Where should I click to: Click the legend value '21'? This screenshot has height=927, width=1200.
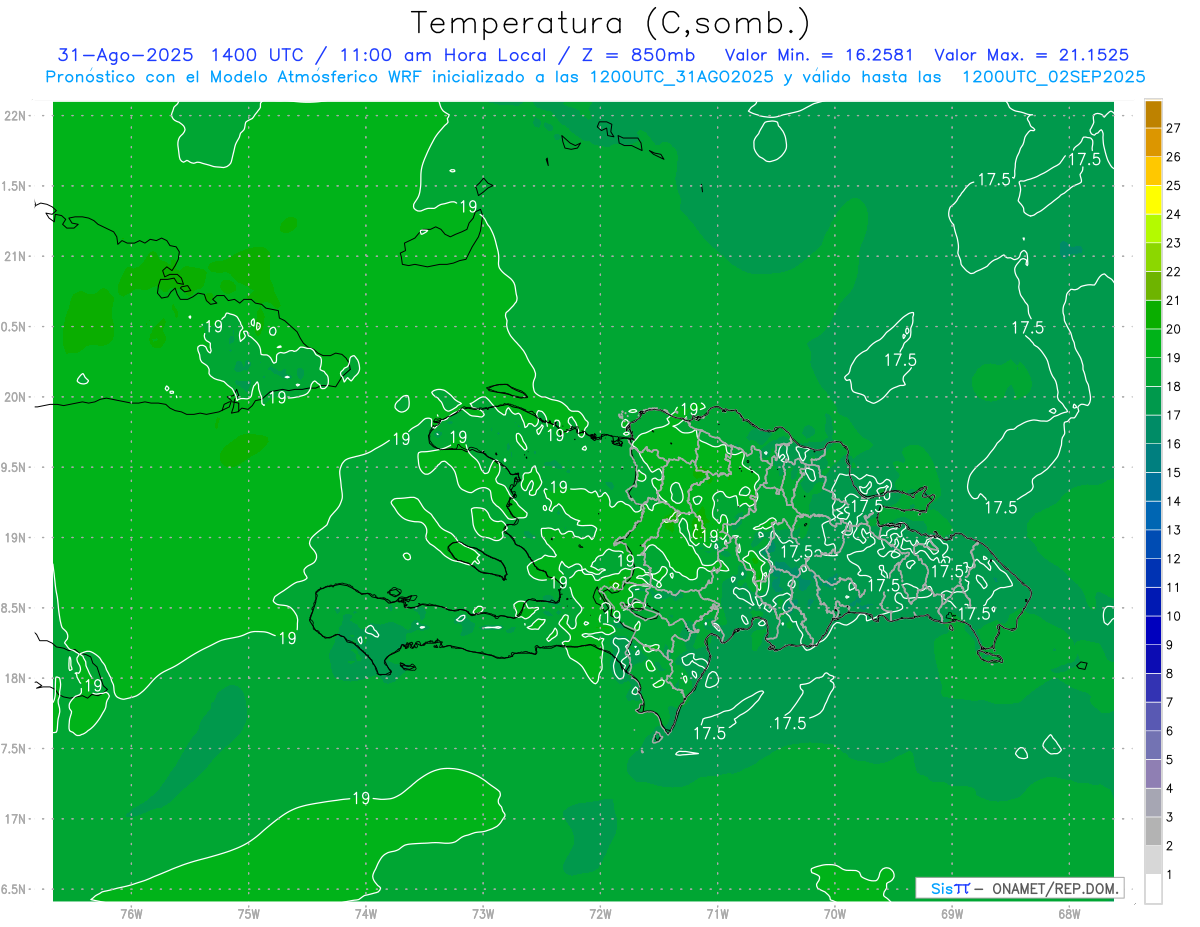coord(1174,300)
